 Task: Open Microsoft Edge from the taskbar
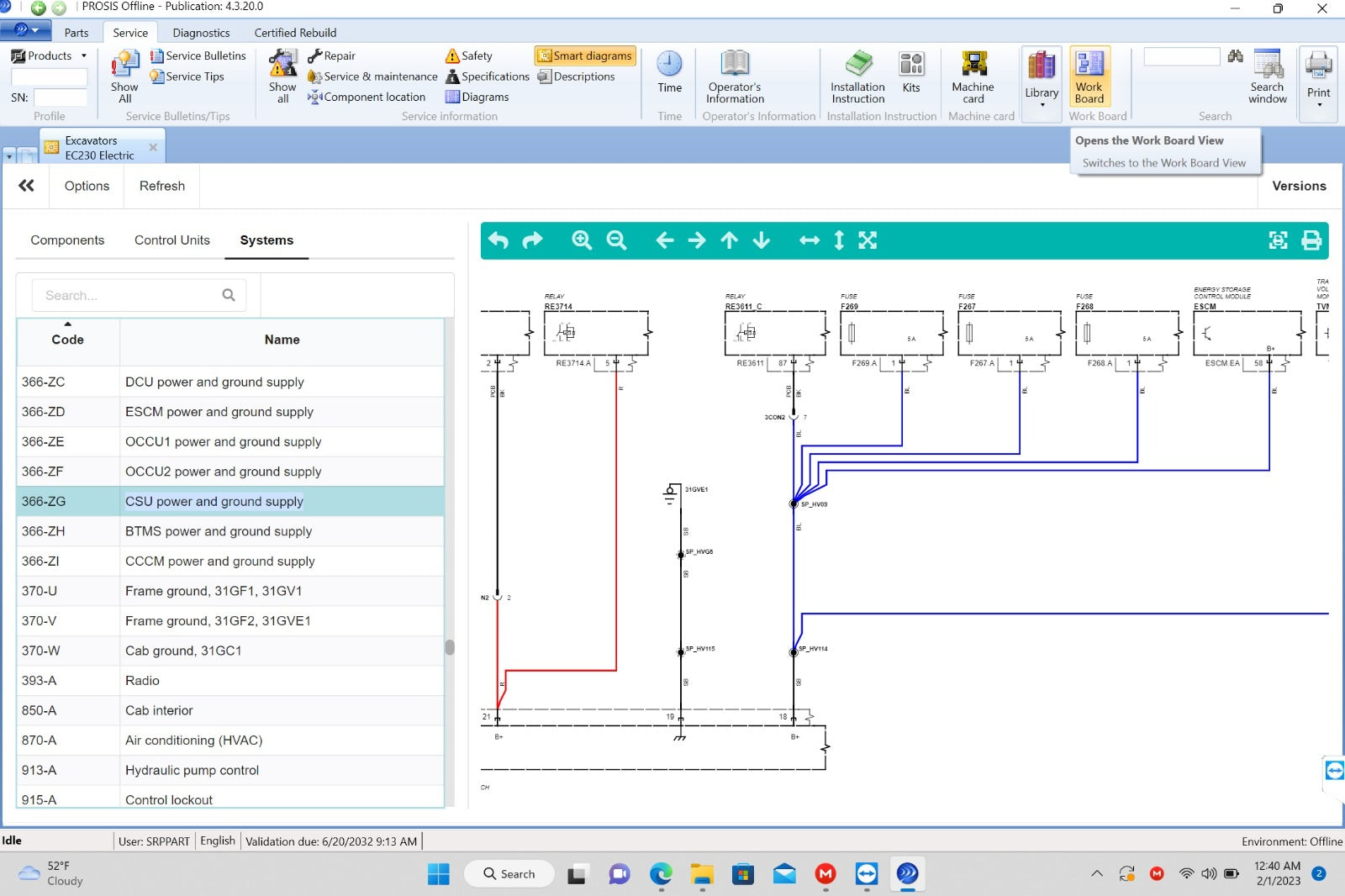661,874
